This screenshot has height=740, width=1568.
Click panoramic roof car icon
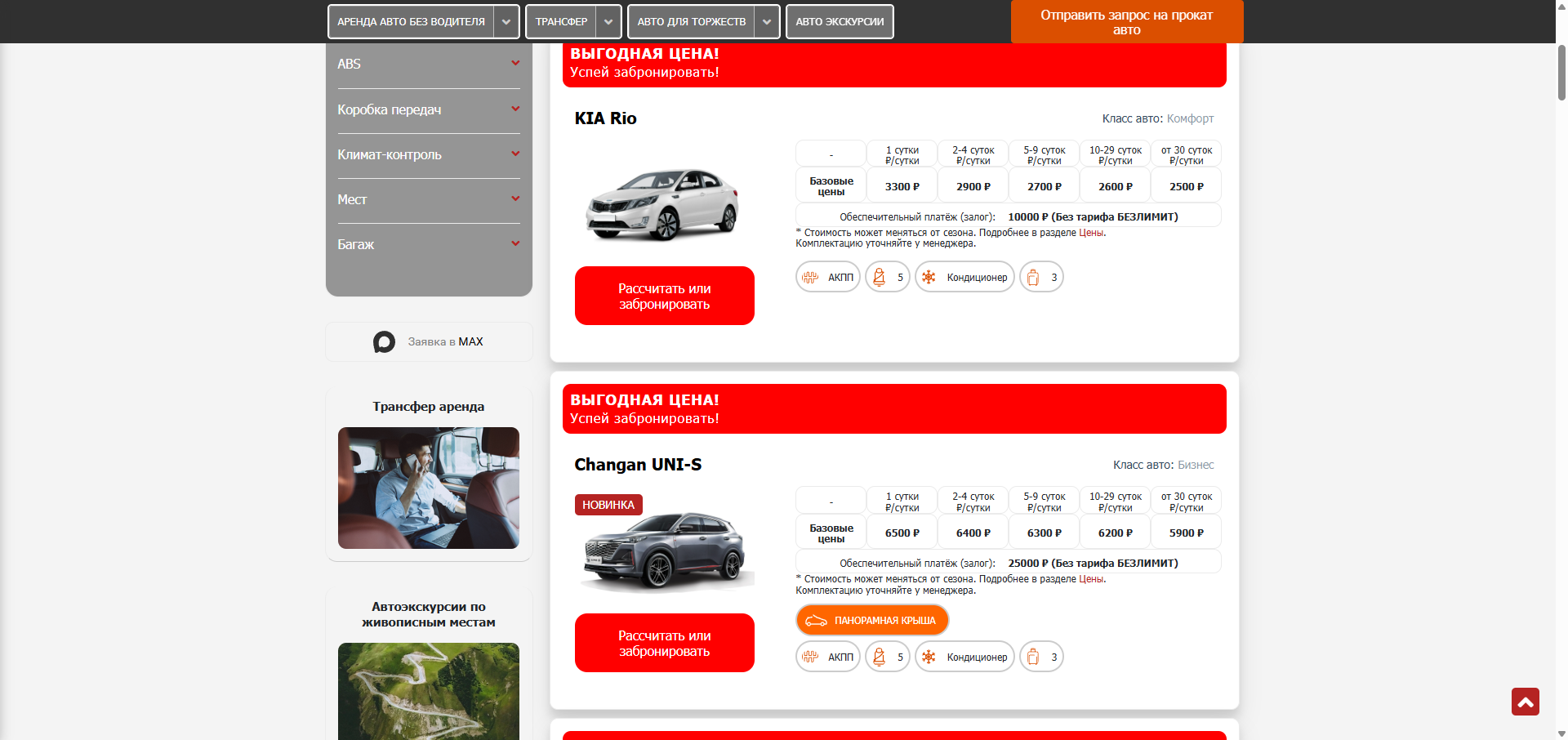pyautogui.click(x=816, y=621)
